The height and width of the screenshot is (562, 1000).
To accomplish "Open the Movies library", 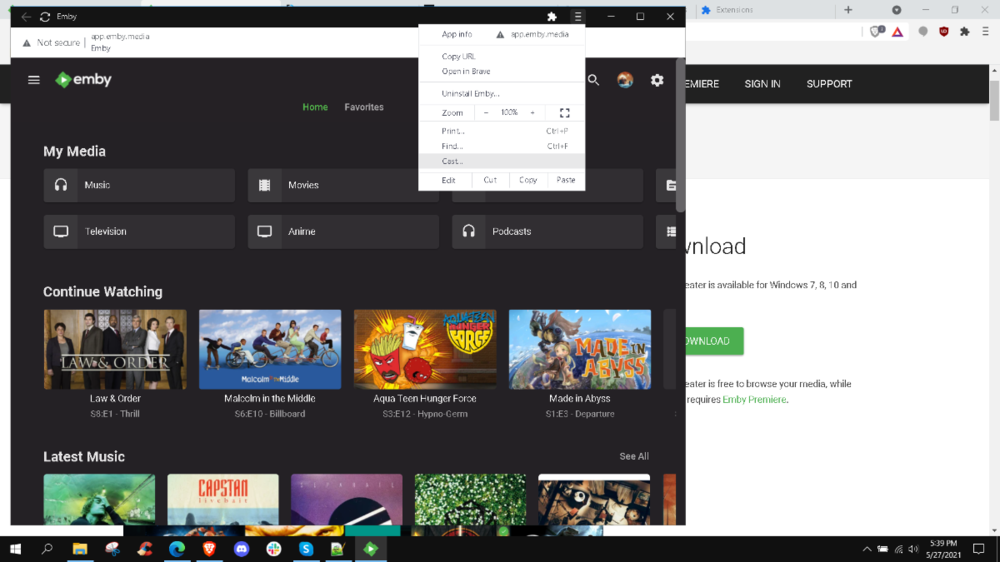I will pos(343,185).
